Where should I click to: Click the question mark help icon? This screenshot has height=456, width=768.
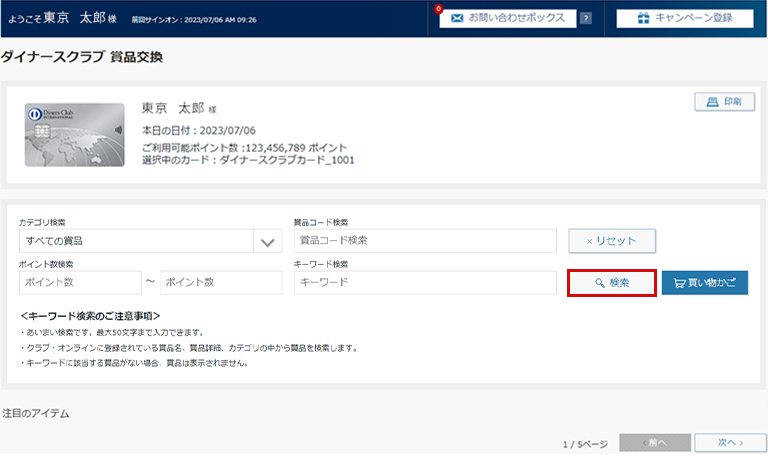[585, 18]
